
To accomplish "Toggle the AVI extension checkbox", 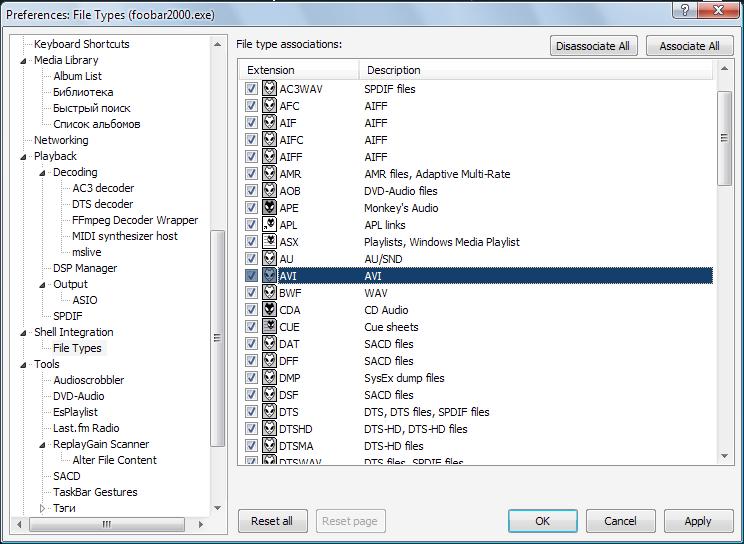I will click(x=251, y=276).
